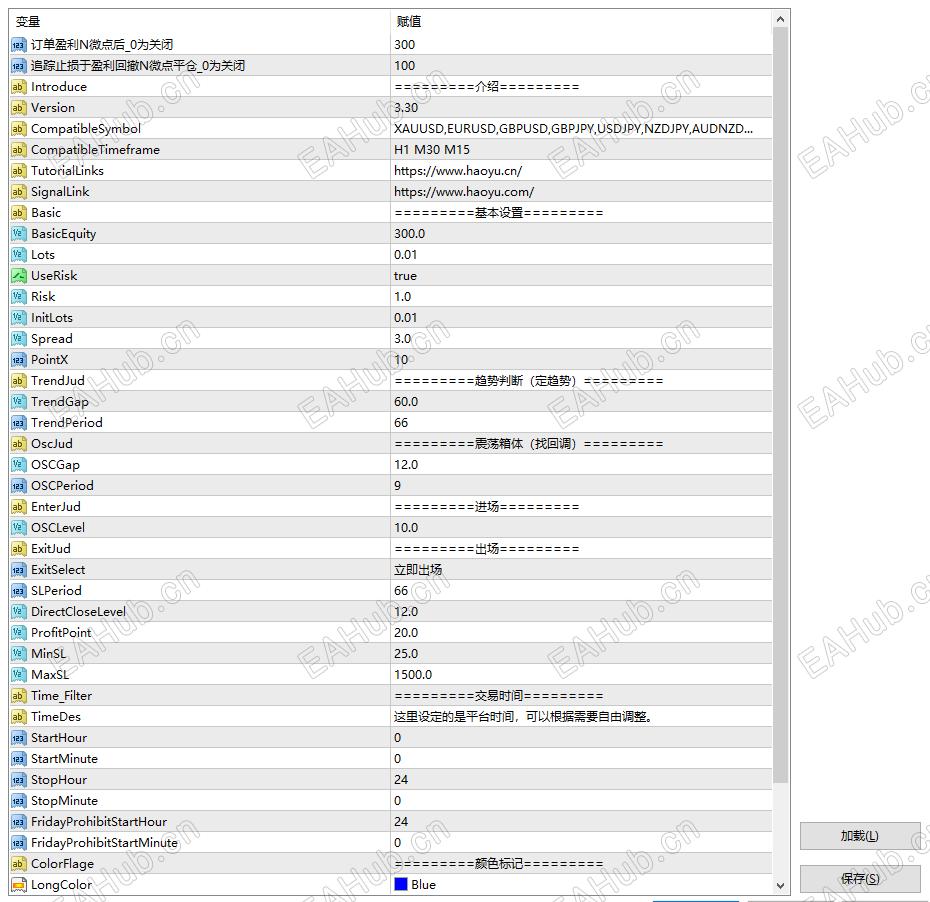Select the TrendGap value 60.0
The image size is (930, 902).
click(406, 401)
